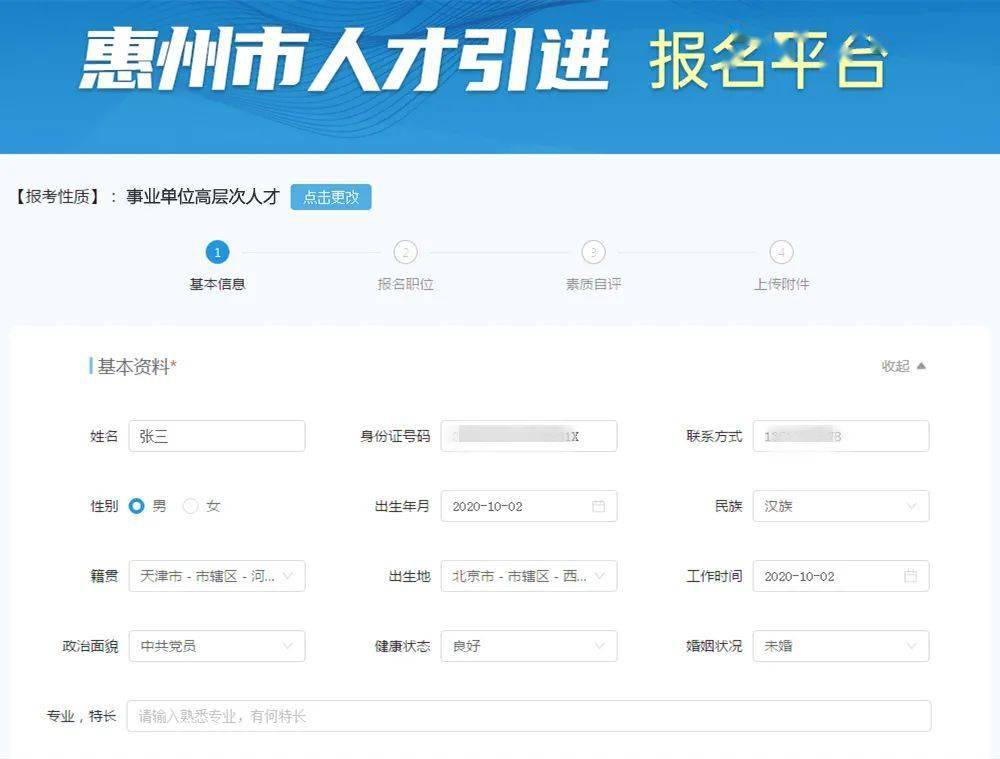This screenshot has height=759, width=1000.
Task: Click calendar icon in 出生年月 field
Action: (598, 506)
